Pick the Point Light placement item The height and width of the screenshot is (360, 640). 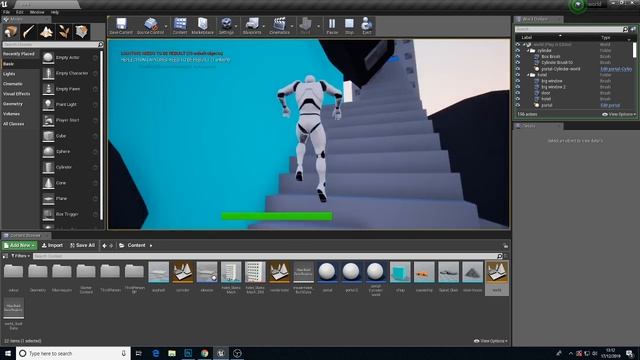click(x=70, y=104)
